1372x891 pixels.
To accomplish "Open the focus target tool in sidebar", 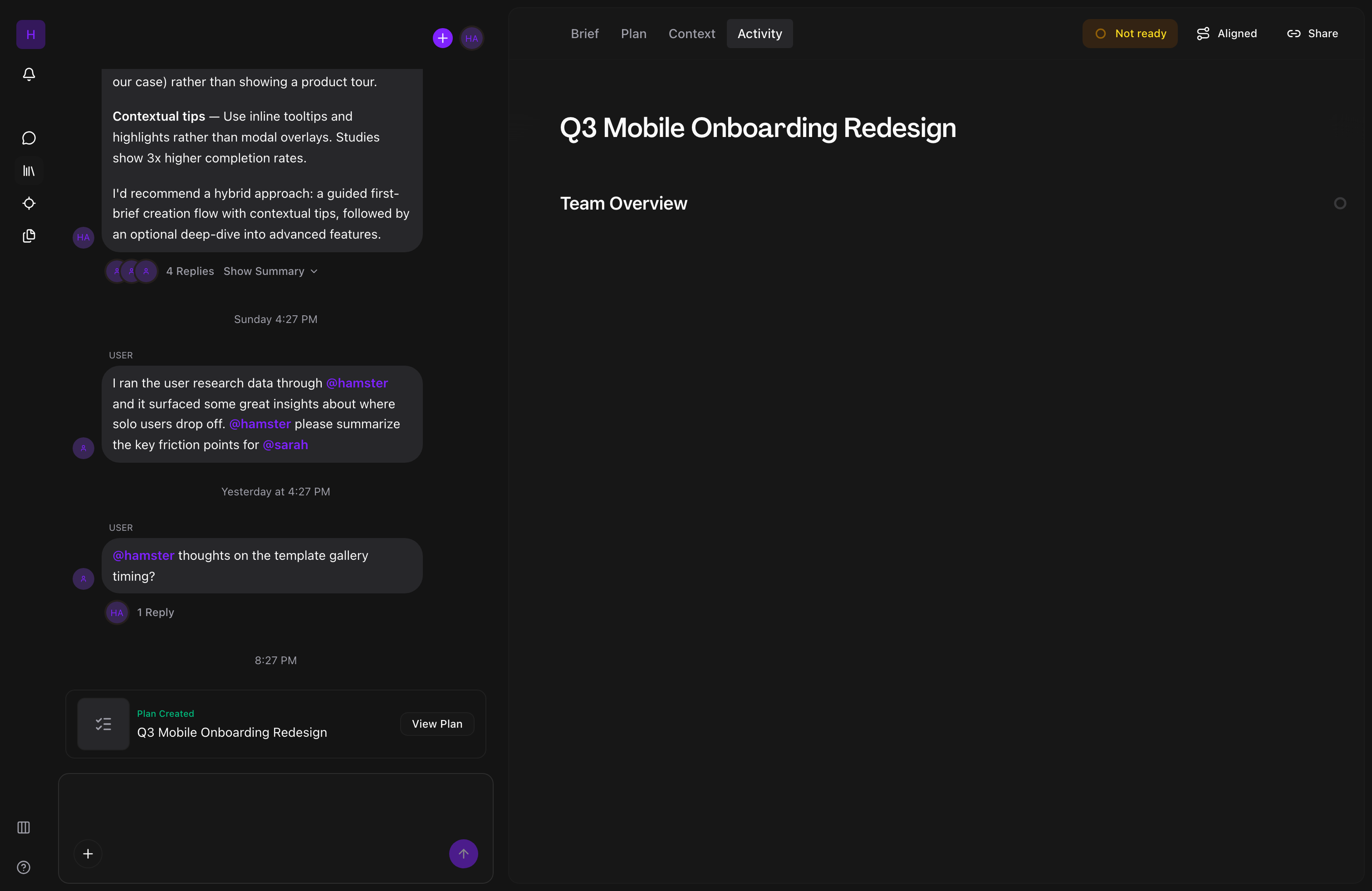I will coord(28,203).
